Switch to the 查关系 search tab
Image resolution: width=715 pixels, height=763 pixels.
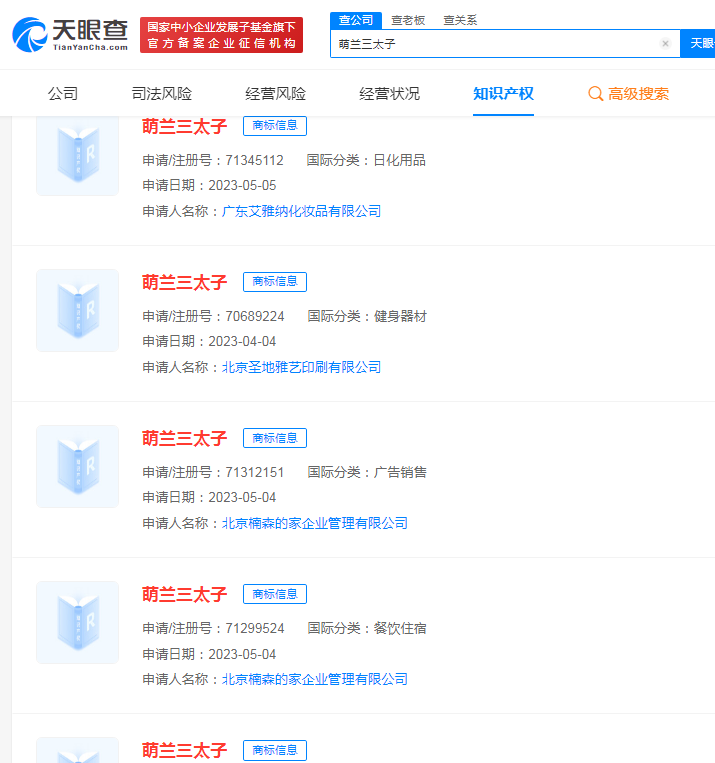coord(460,20)
